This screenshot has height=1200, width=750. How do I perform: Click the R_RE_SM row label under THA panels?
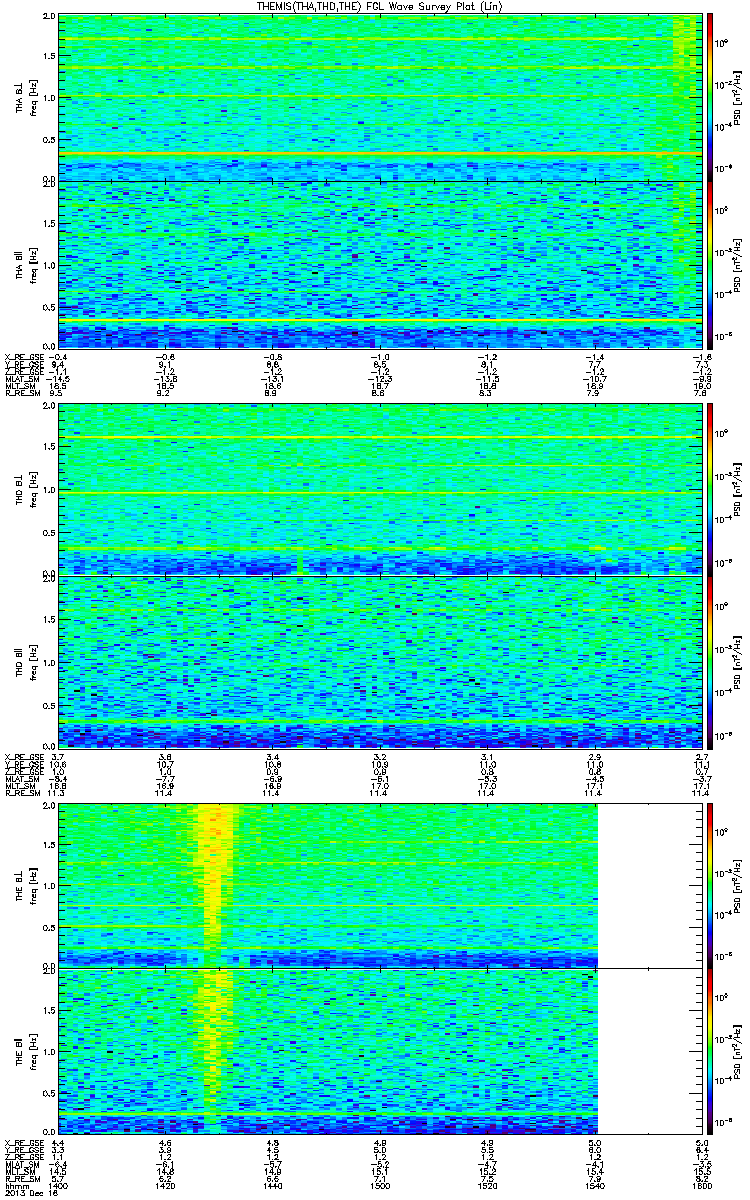click(x=22, y=395)
